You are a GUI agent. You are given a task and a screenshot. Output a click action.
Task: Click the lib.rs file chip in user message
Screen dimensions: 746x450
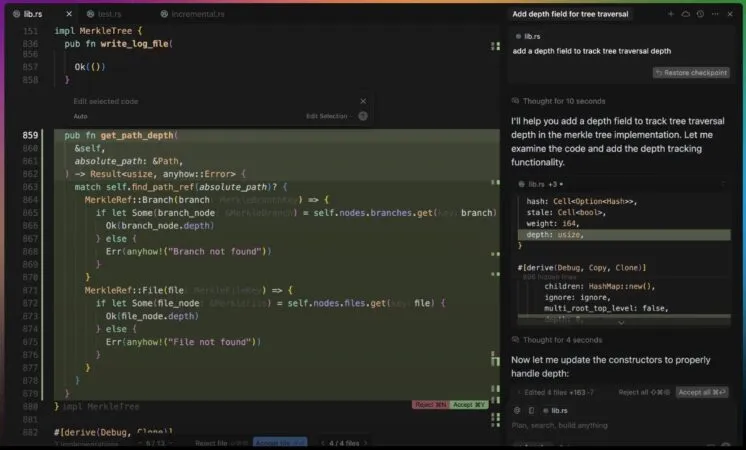tap(528, 36)
